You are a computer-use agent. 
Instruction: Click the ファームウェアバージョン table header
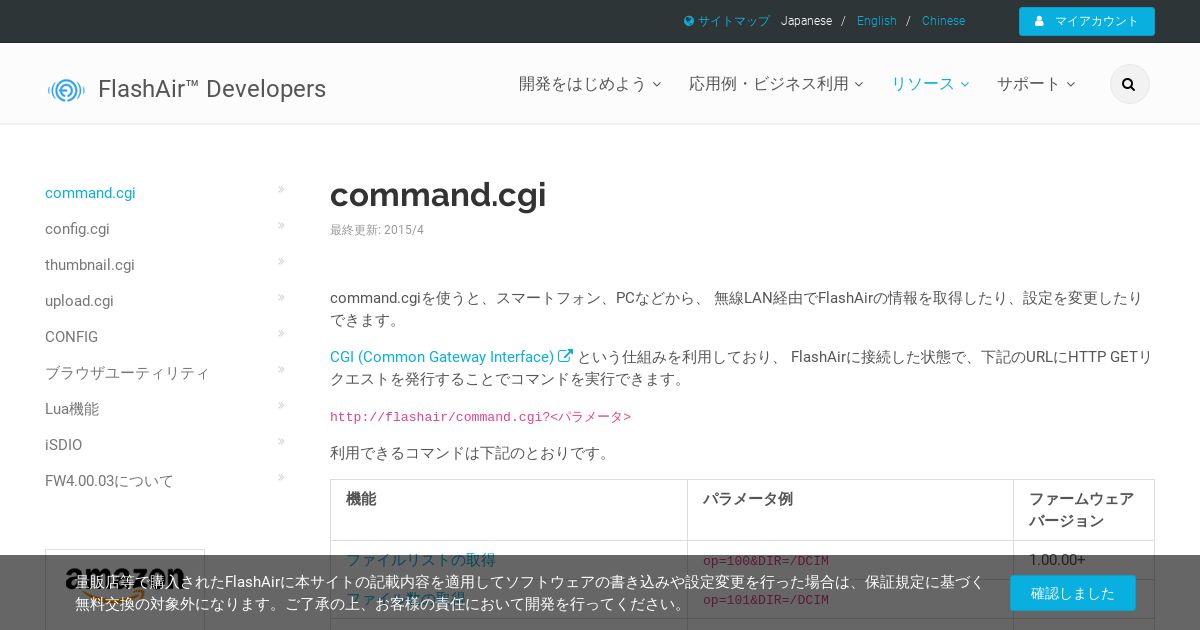(1082, 509)
